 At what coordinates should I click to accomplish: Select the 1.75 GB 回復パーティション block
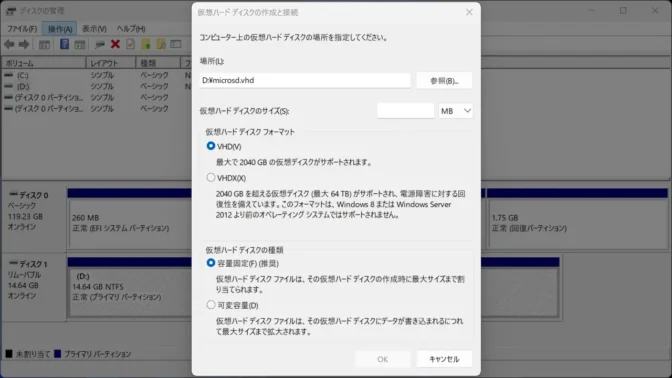tap(577, 223)
